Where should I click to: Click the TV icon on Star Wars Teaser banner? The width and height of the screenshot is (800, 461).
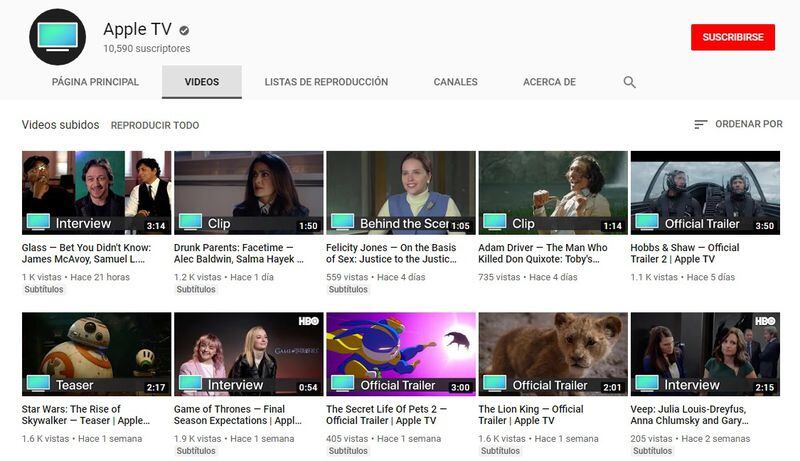pos(38,383)
